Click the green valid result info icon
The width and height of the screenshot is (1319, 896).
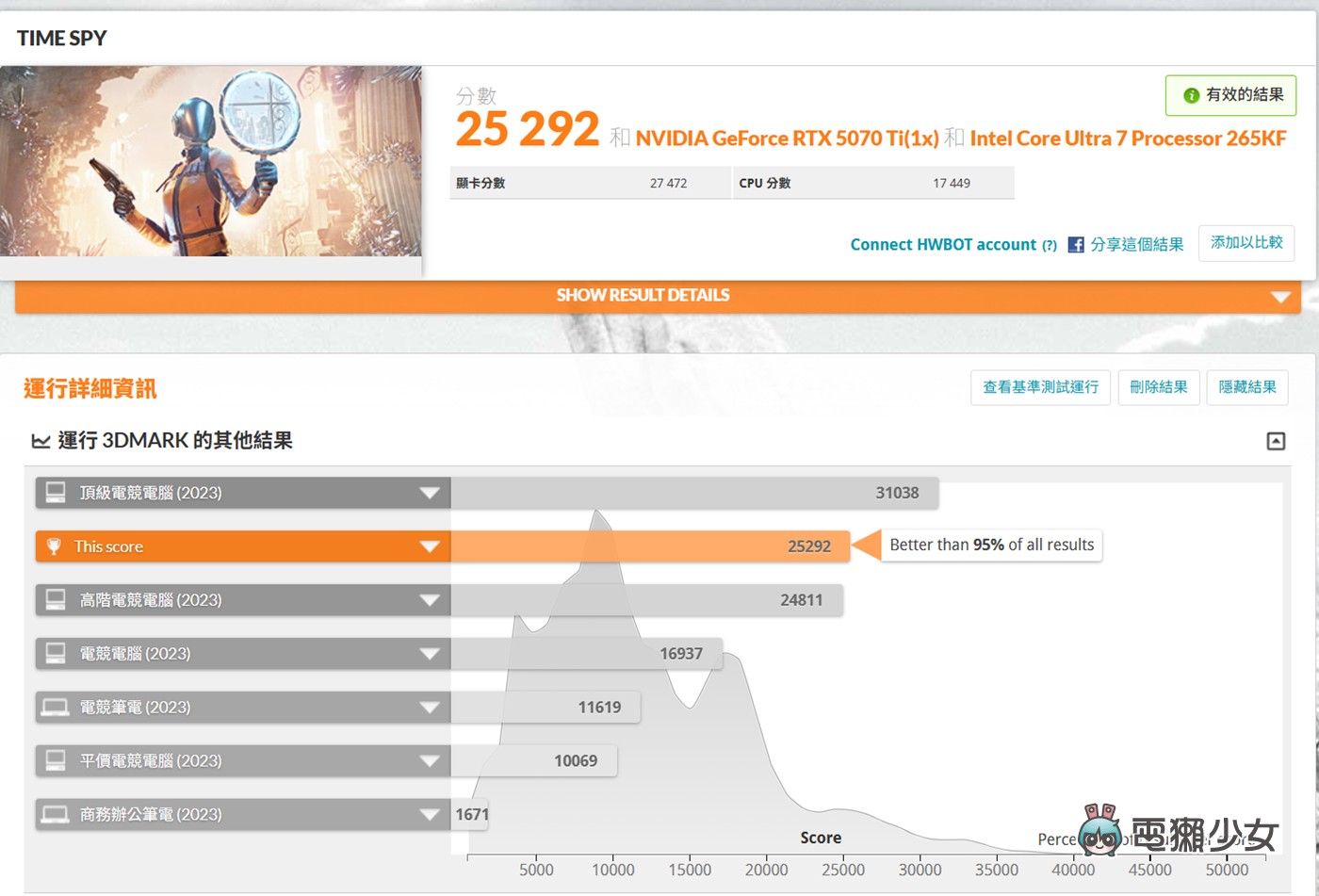coord(1191,95)
